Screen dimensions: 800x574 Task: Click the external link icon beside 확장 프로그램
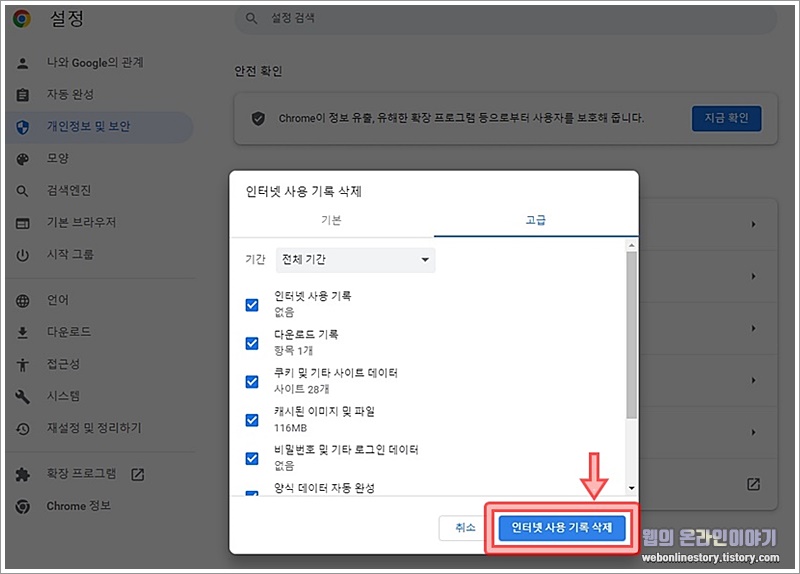coord(138,475)
